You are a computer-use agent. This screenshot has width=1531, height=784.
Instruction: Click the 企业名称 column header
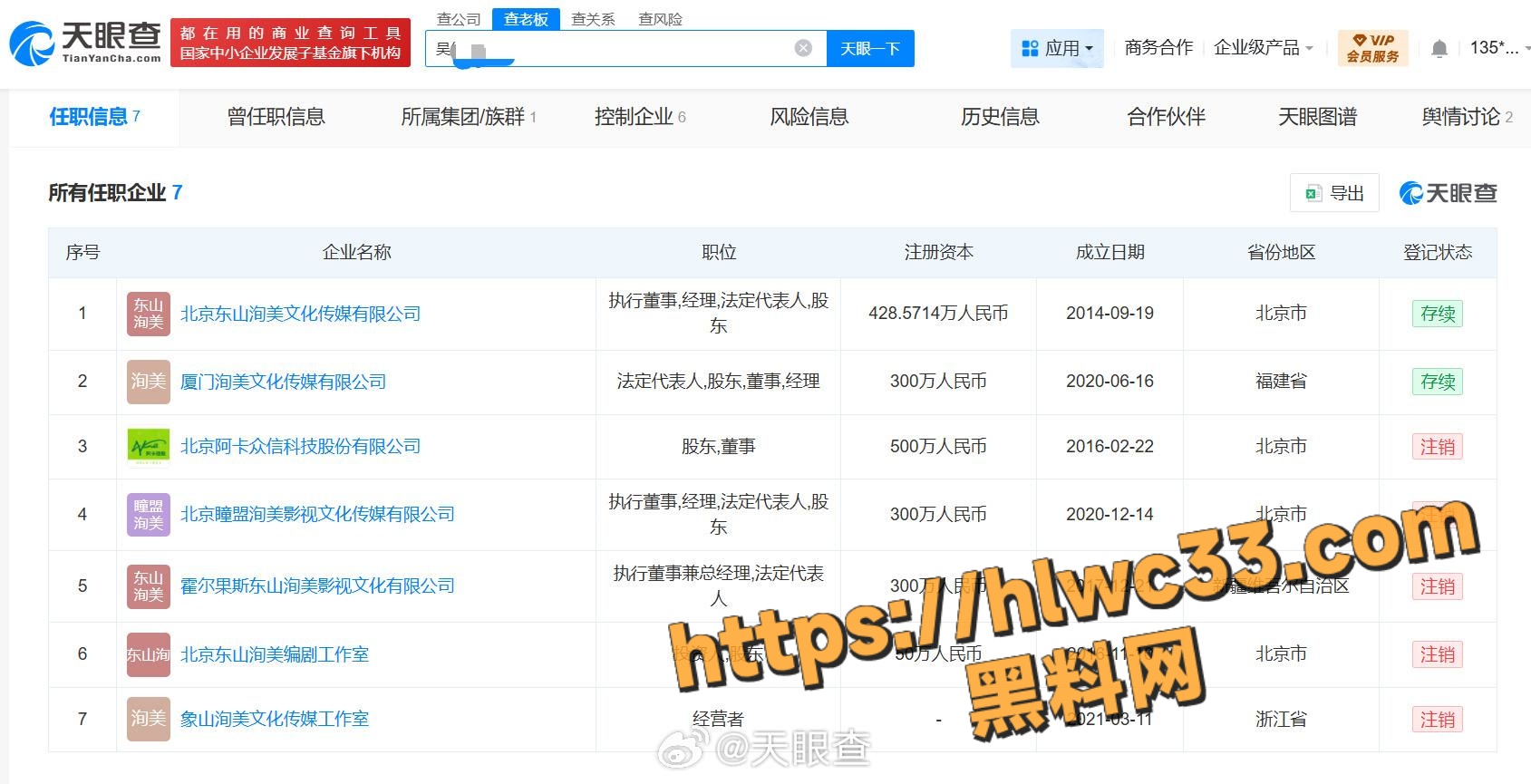[356, 252]
